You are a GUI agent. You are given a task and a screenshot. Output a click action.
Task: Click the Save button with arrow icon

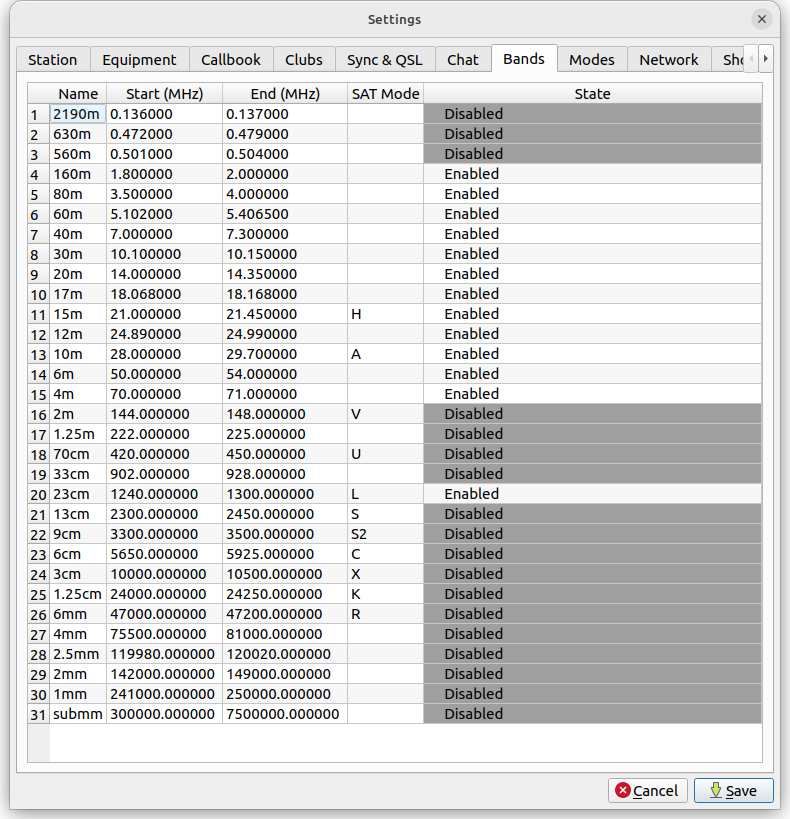(732, 790)
